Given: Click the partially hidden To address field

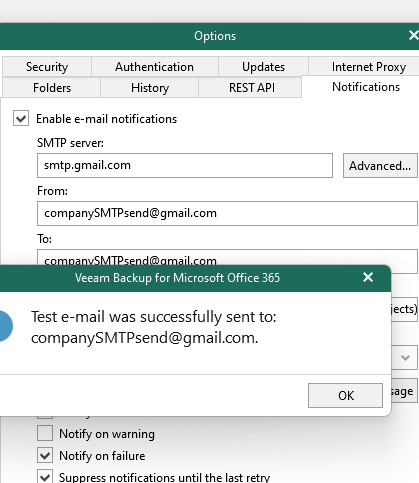Looking at the screenshot, I should (x=227, y=257).
